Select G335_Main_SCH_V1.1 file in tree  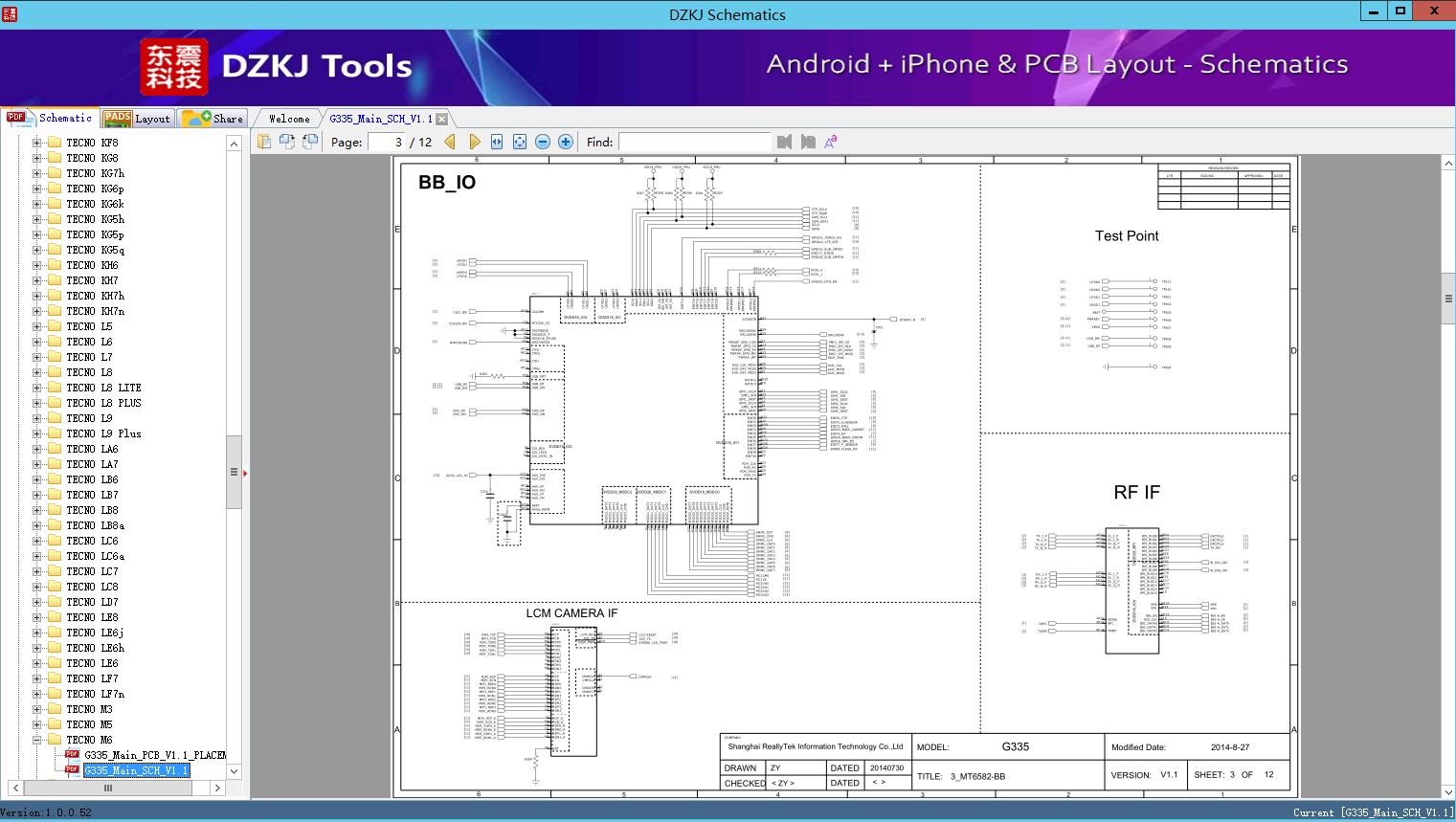coord(137,770)
